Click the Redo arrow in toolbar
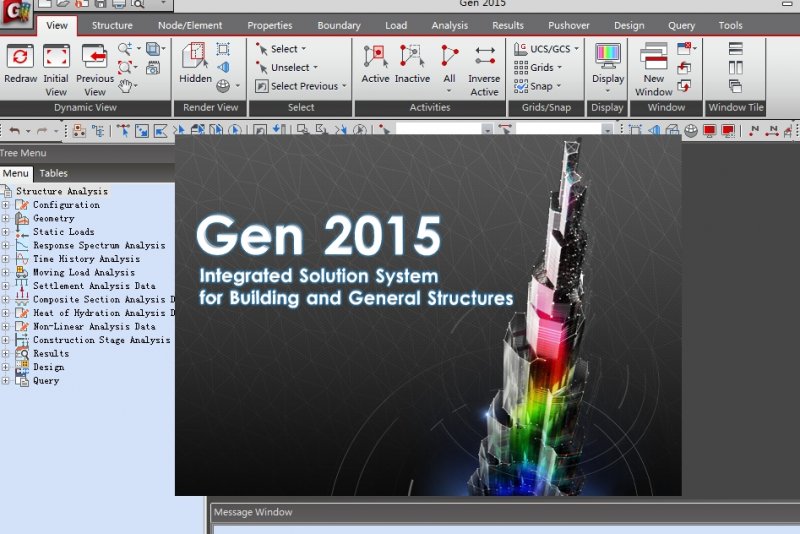The height and width of the screenshot is (534, 800). (x=42, y=131)
